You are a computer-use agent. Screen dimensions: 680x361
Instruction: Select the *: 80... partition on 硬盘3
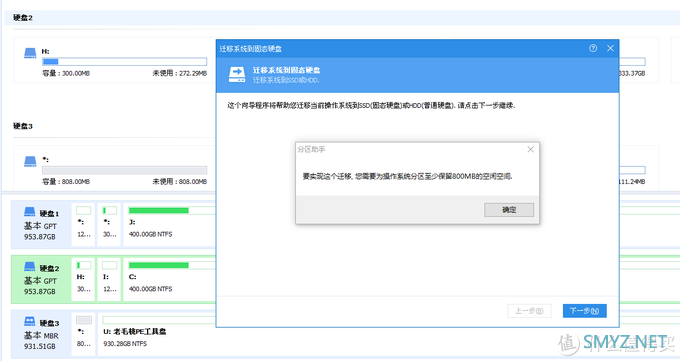(83, 333)
